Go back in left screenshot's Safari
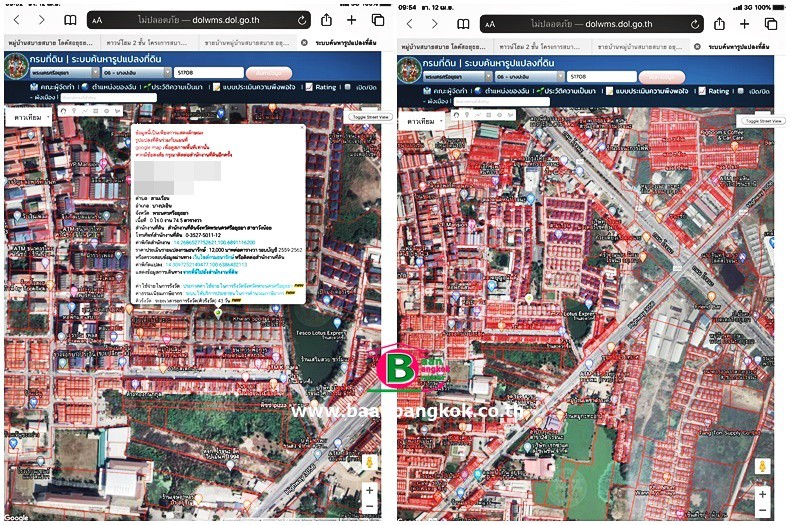Screen dimensions: 790x525 point(17,20)
